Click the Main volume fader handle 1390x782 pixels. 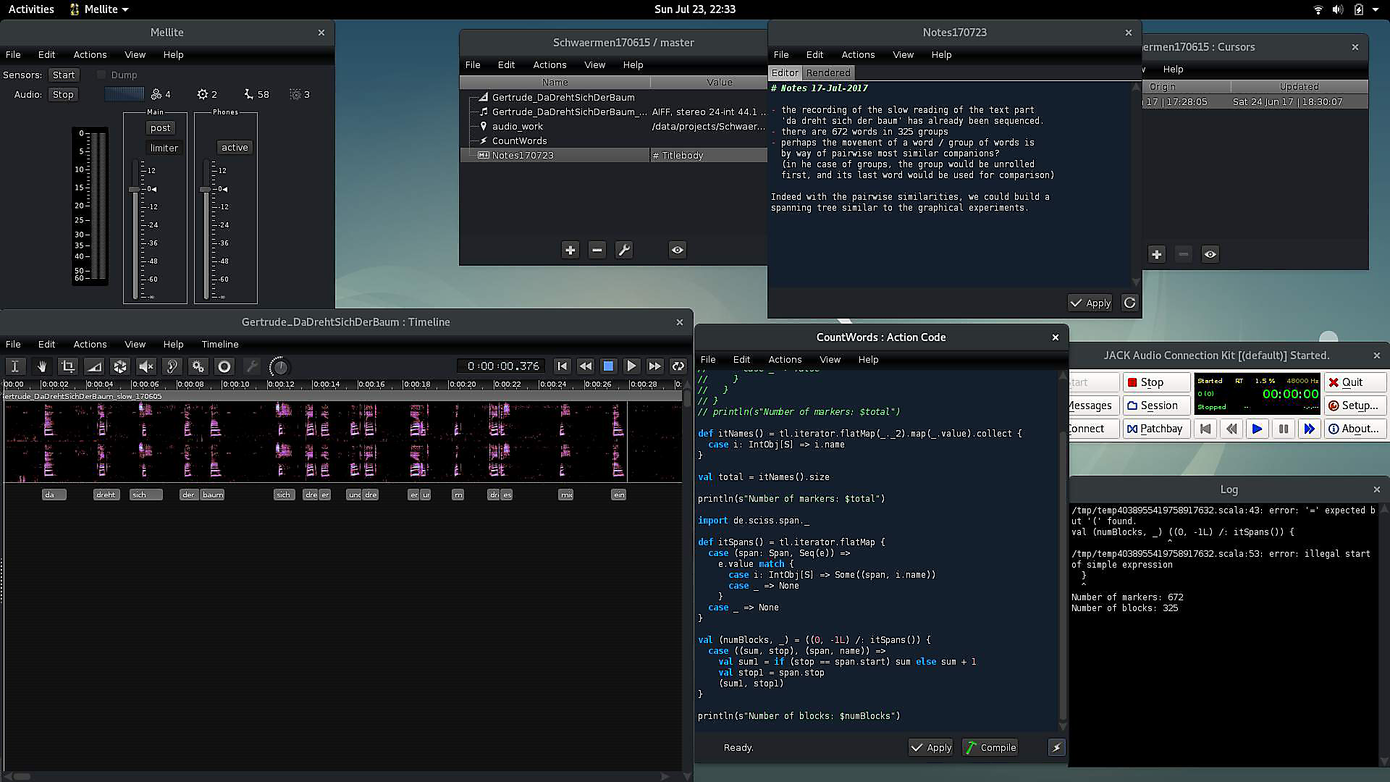(x=135, y=189)
